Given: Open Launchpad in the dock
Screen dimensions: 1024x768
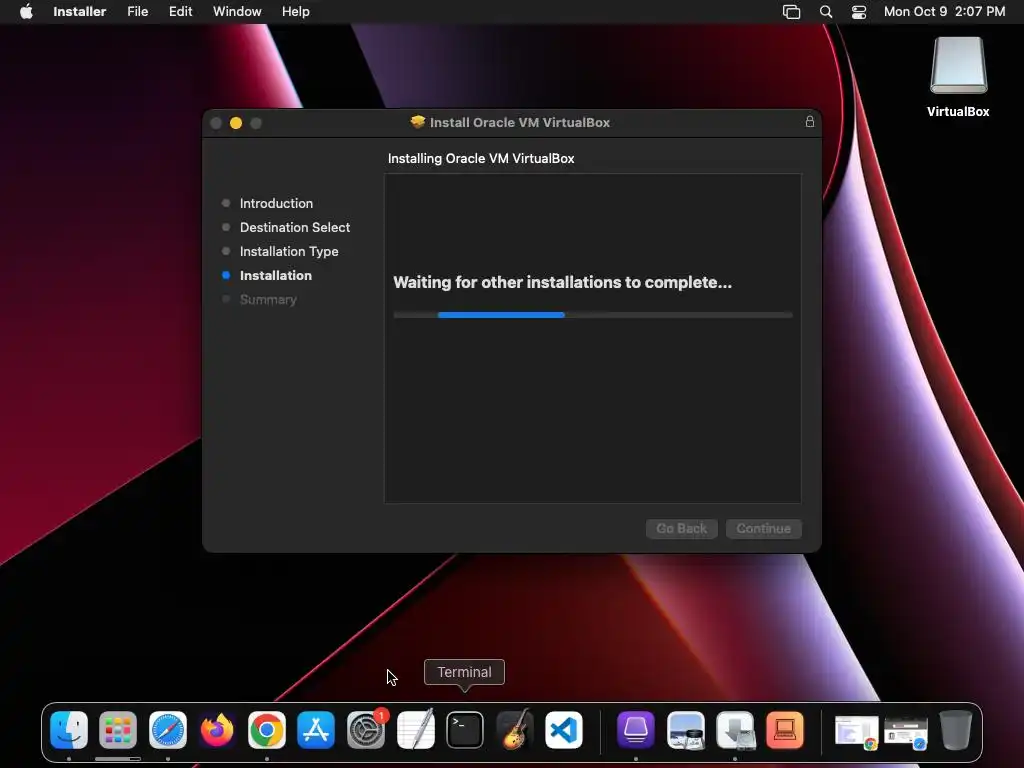Looking at the screenshot, I should [118, 730].
